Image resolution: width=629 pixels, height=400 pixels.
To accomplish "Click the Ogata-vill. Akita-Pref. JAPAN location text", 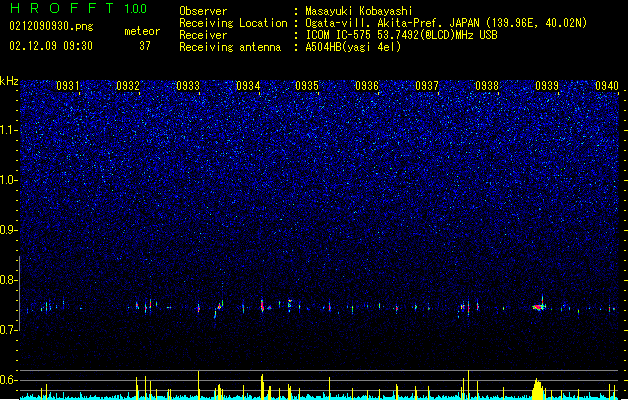I will (446, 23).
